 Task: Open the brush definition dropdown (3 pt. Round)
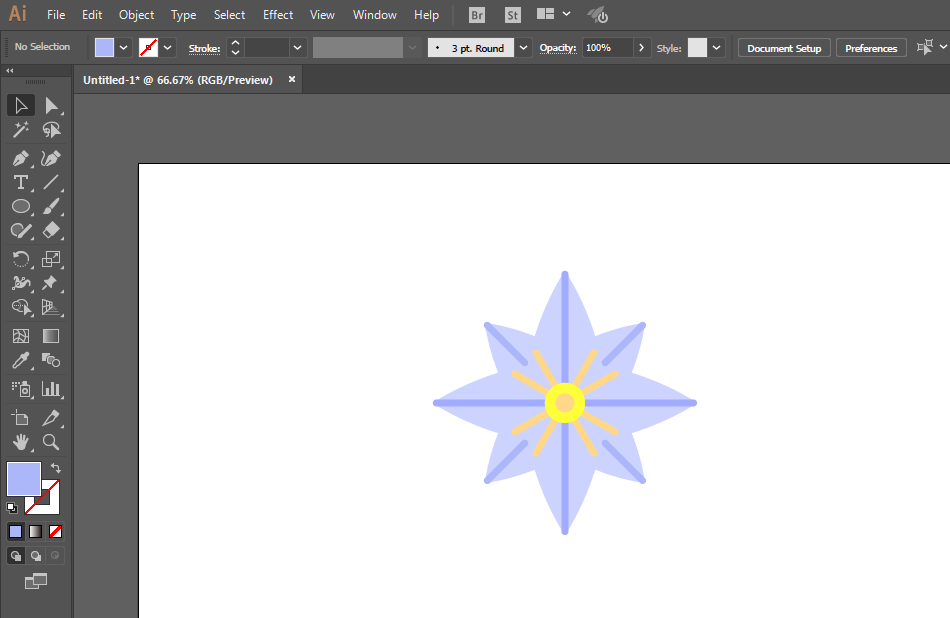[523, 47]
